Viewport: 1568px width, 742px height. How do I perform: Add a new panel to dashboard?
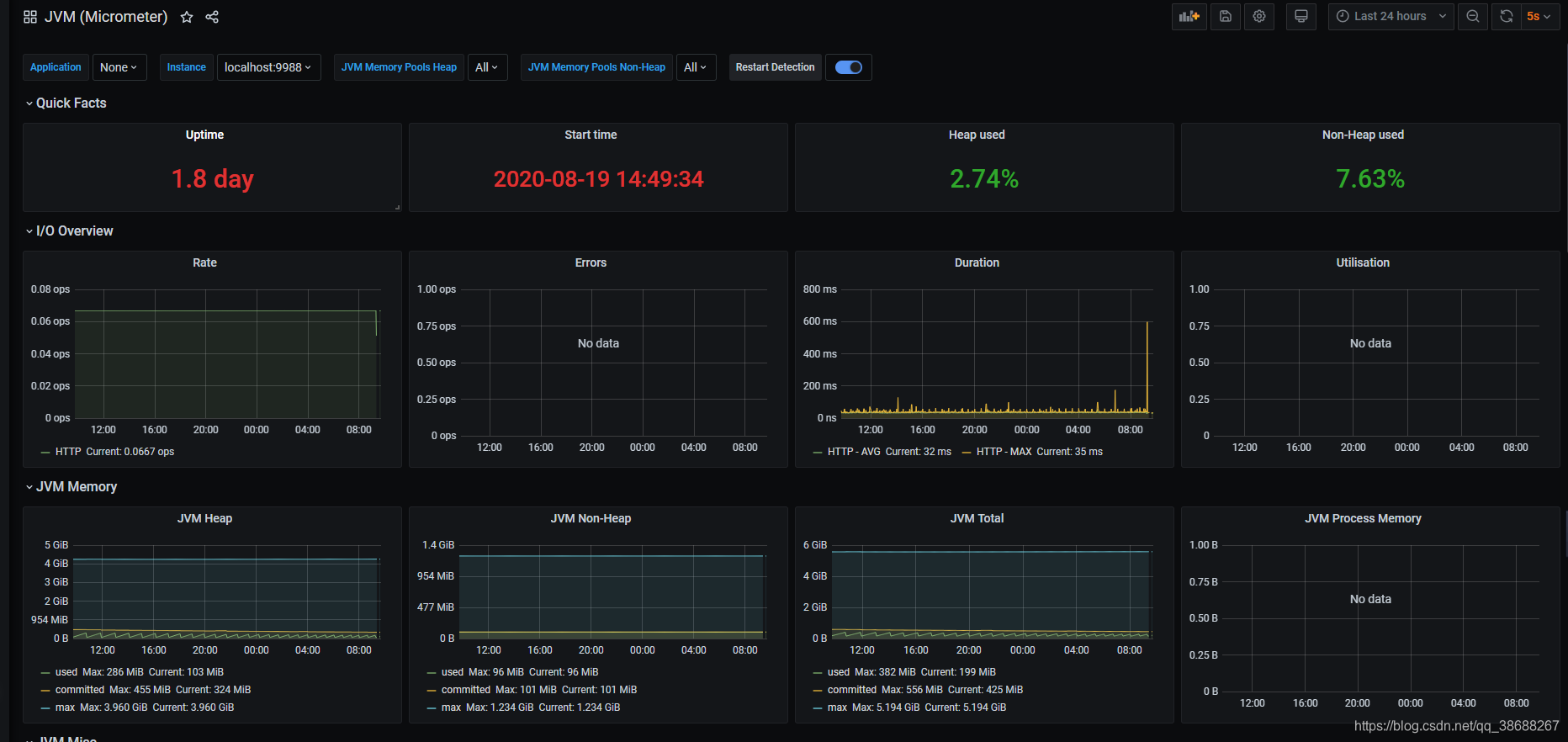1189,17
